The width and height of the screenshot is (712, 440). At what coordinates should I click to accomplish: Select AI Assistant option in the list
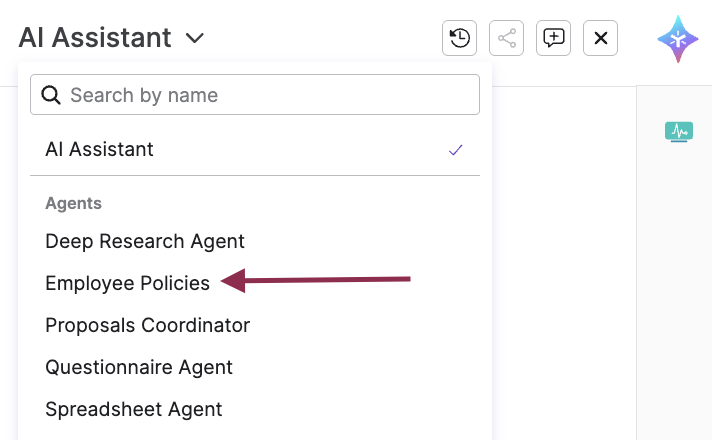click(100, 150)
